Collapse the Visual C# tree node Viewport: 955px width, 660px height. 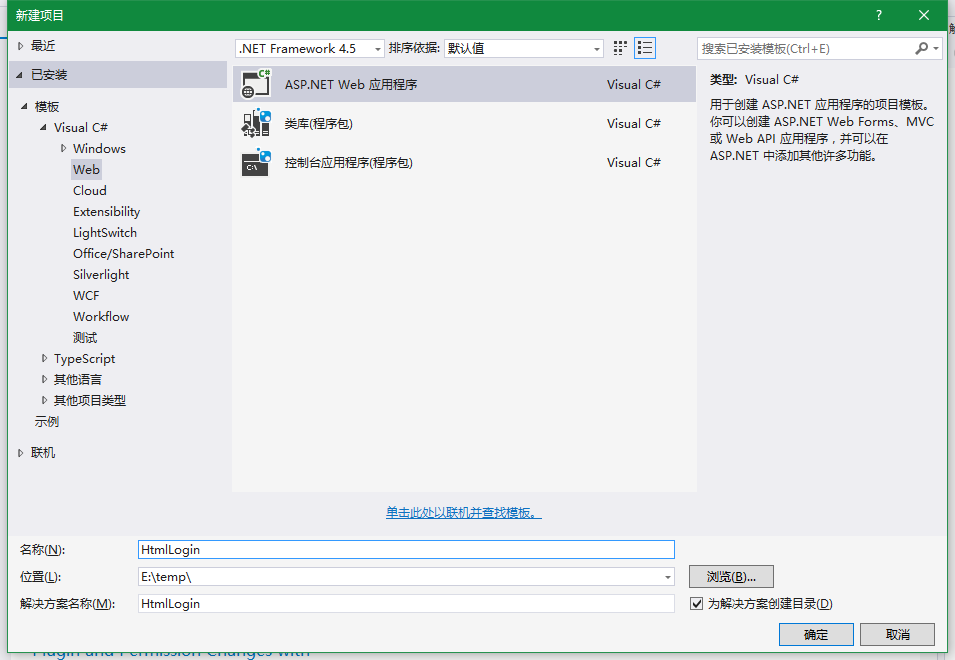pyautogui.click(x=44, y=128)
